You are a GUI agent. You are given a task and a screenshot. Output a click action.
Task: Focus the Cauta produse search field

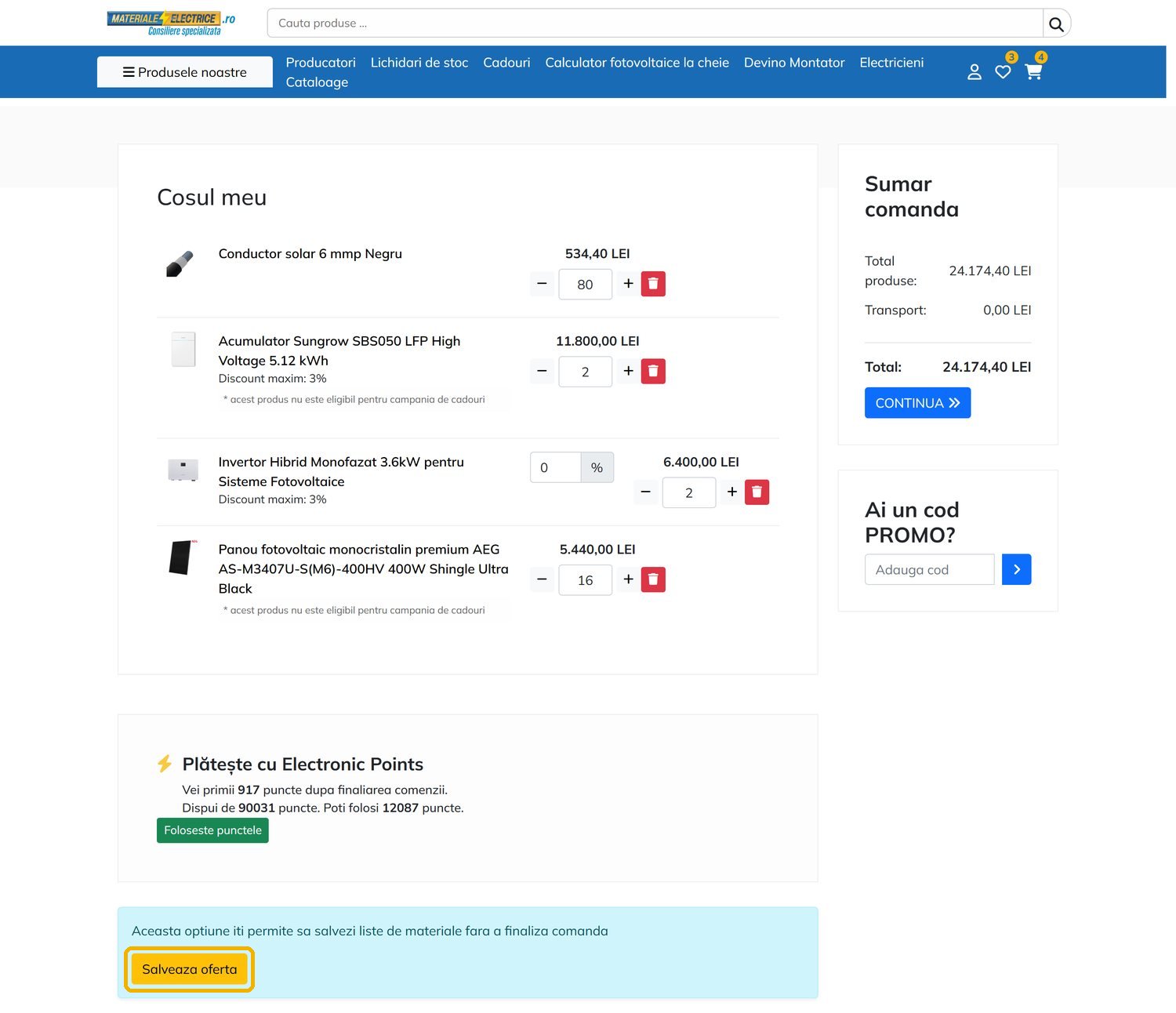(x=655, y=24)
